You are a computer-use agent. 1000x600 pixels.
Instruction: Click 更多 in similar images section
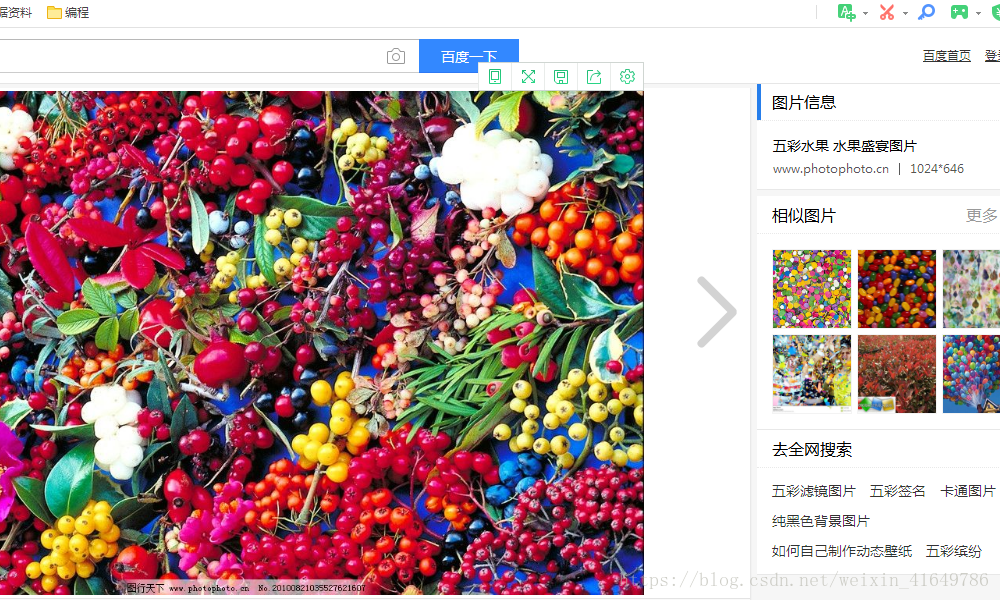tap(982, 216)
